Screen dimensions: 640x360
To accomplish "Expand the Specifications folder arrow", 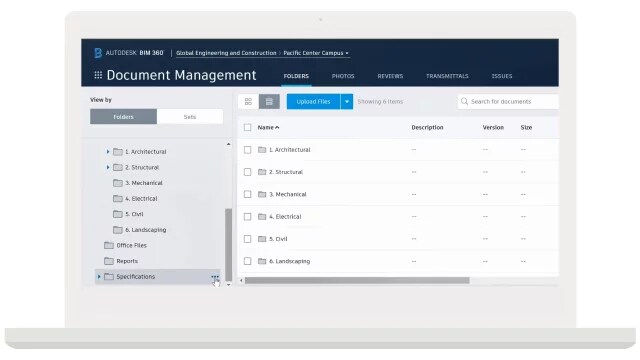I will 99,277.
